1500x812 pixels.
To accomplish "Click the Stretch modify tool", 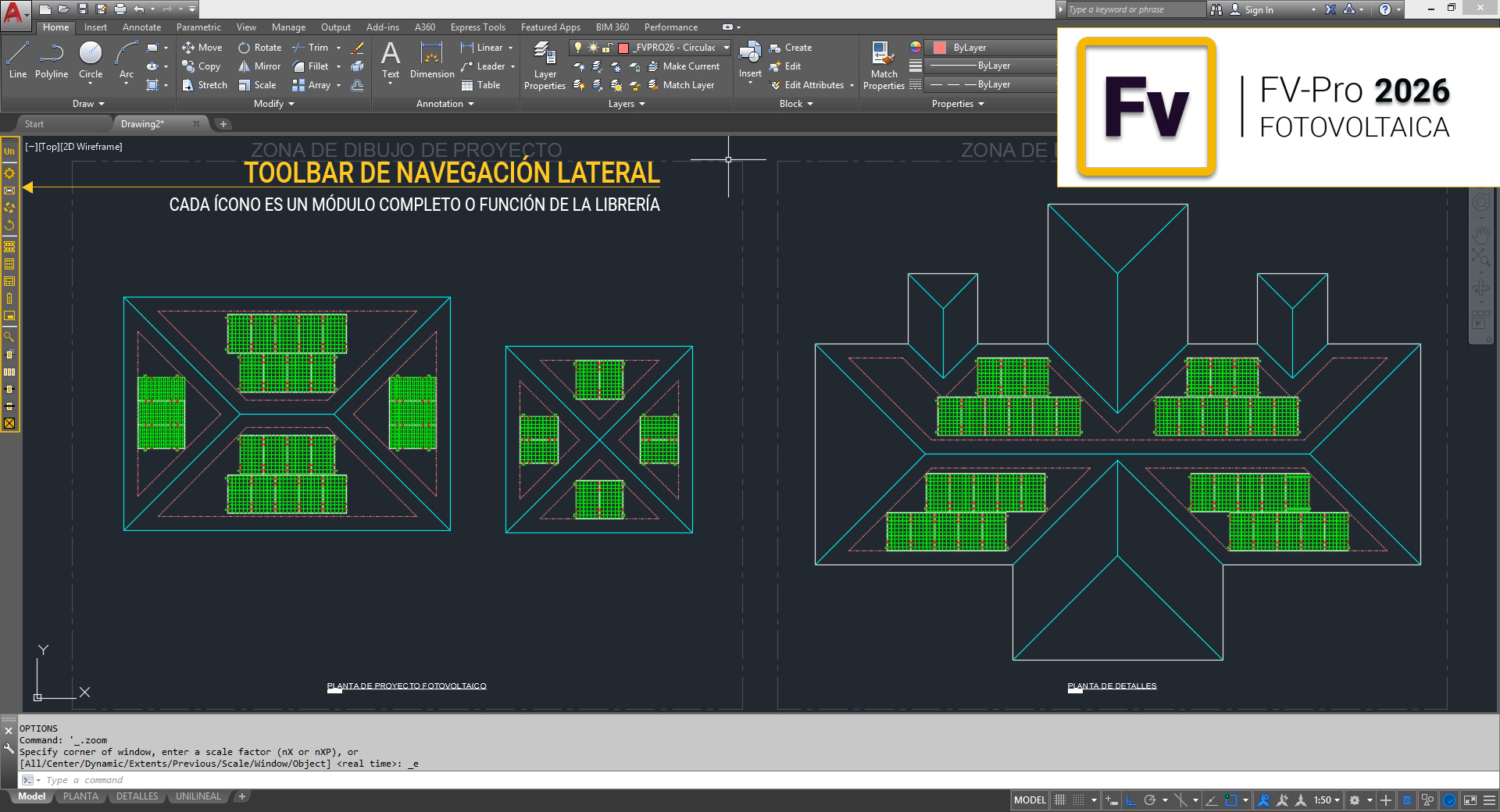I will (x=205, y=85).
